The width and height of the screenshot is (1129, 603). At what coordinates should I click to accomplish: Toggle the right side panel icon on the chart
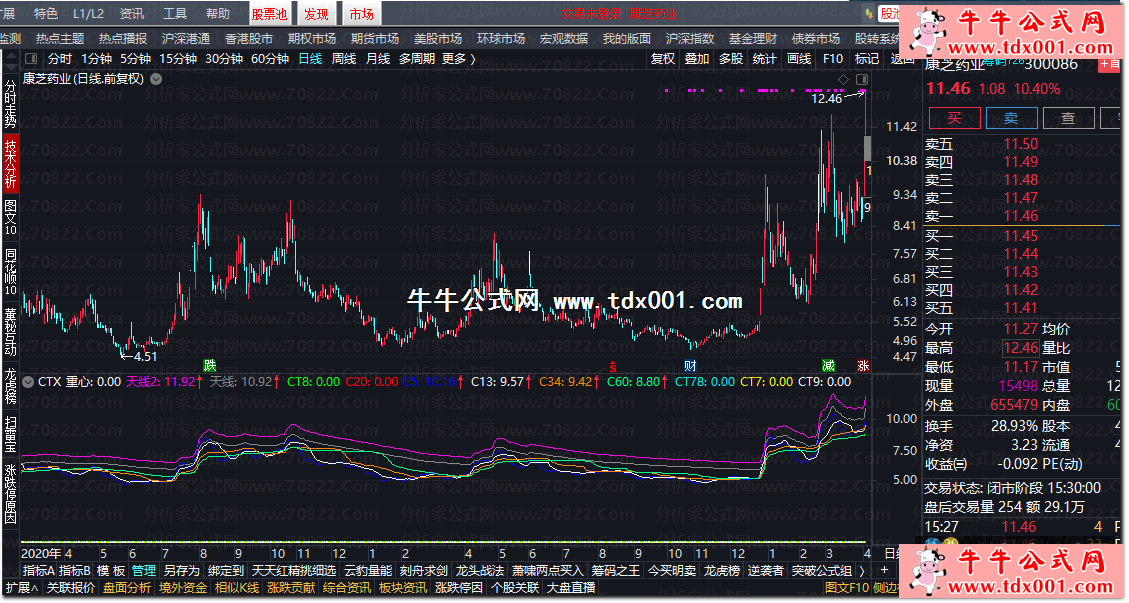[862, 79]
